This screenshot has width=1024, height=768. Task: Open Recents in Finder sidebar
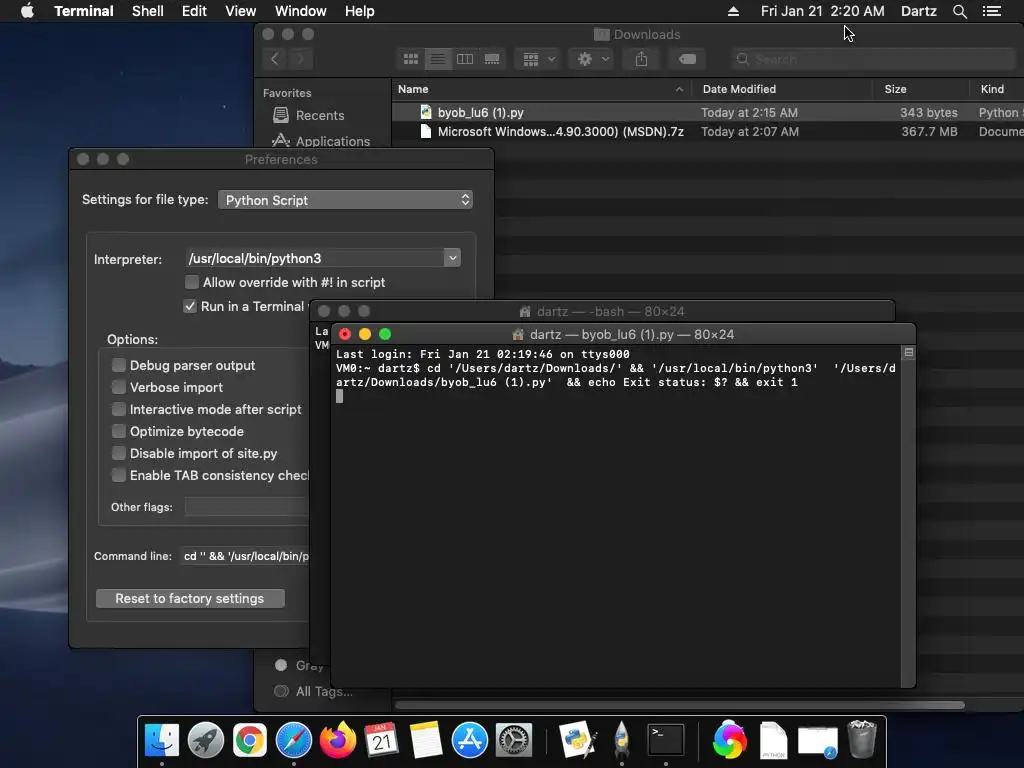[x=319, y=116]
